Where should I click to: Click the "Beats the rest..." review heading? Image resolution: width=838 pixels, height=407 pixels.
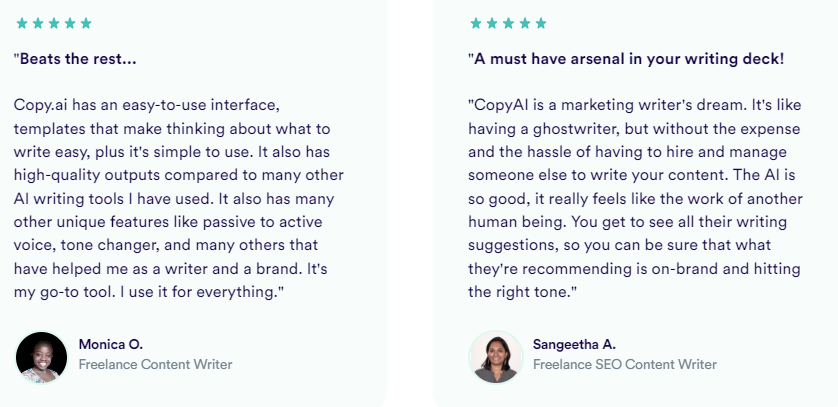[x=76, y=59]
